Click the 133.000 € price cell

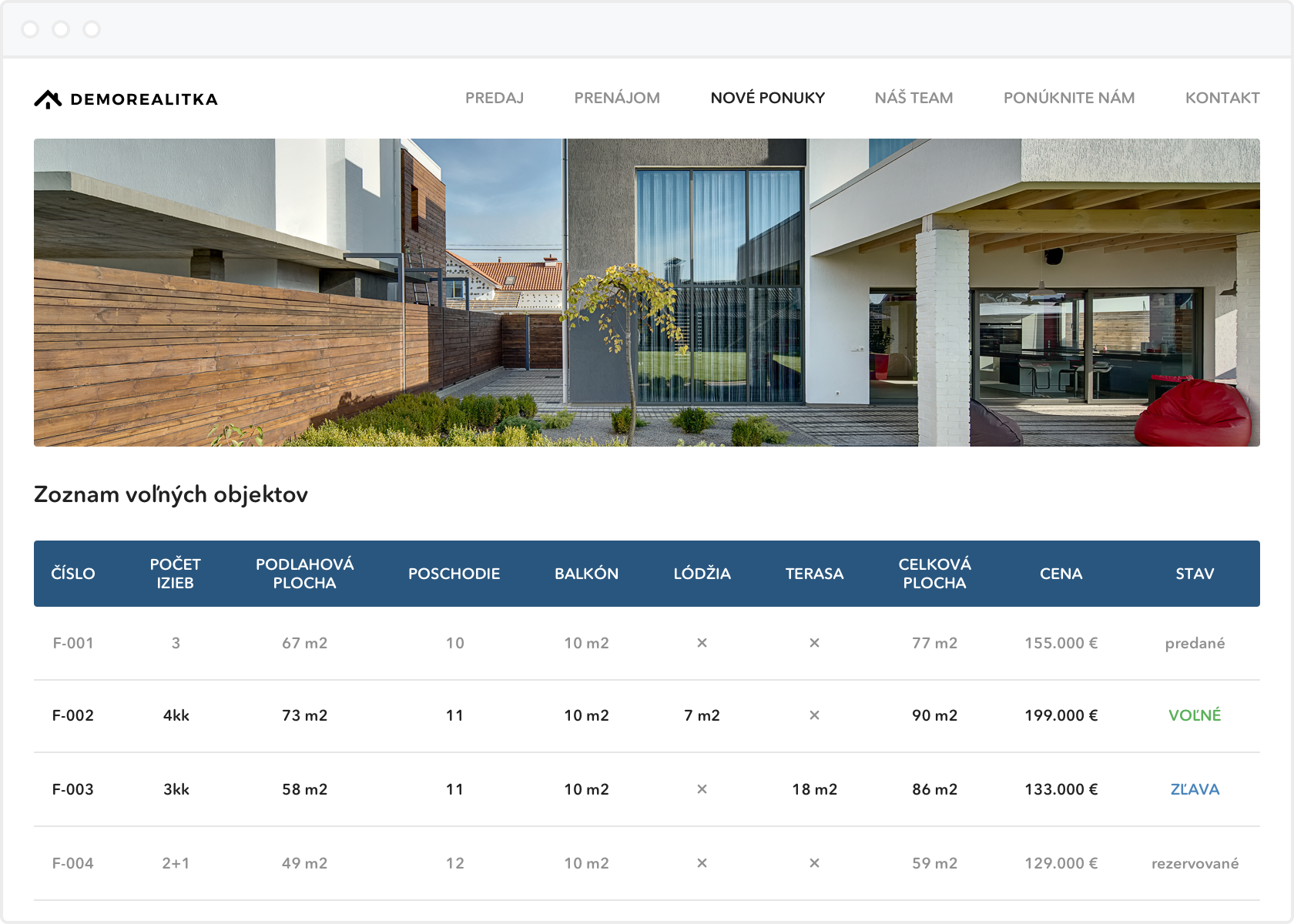point(1061,789)
